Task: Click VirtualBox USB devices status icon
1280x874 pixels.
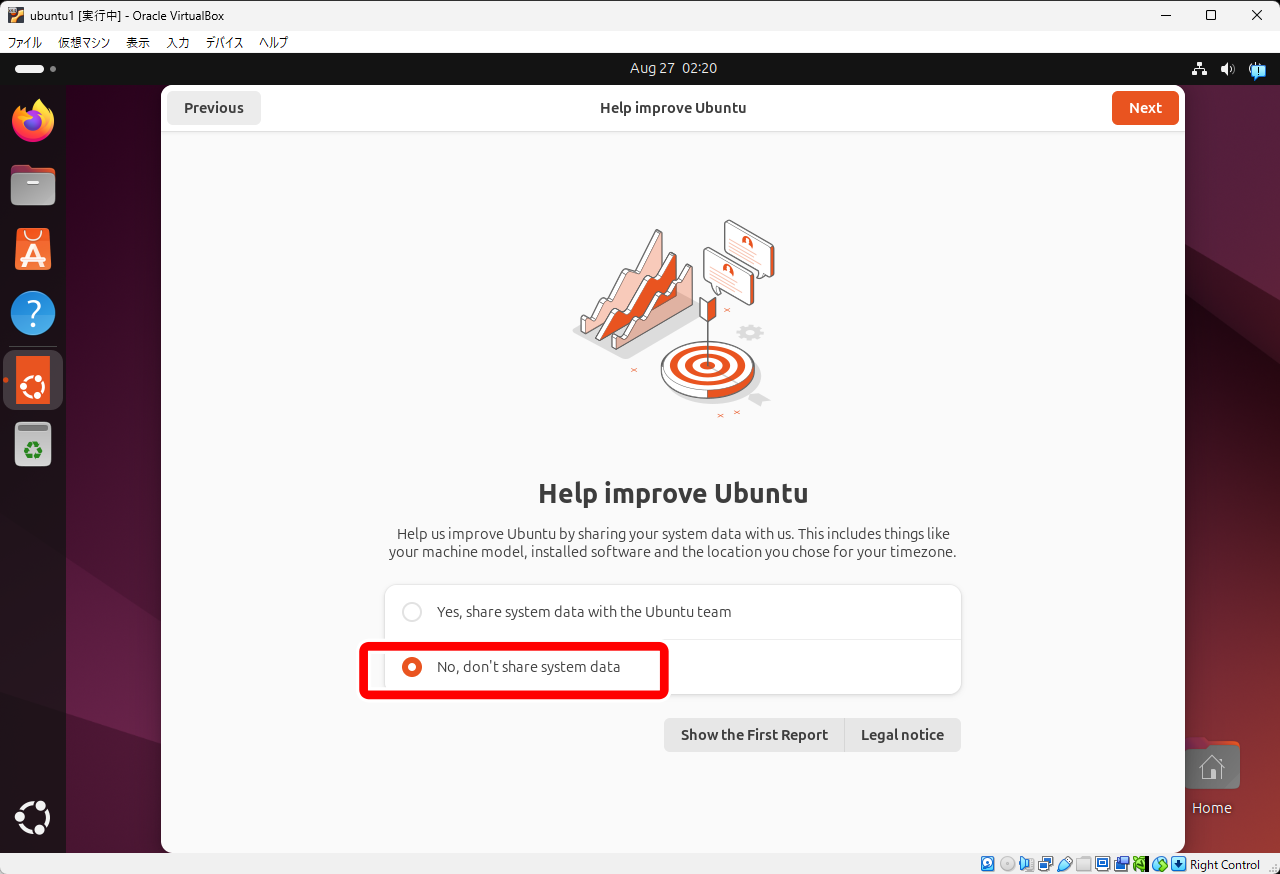Action: [x=1065, y=864]
